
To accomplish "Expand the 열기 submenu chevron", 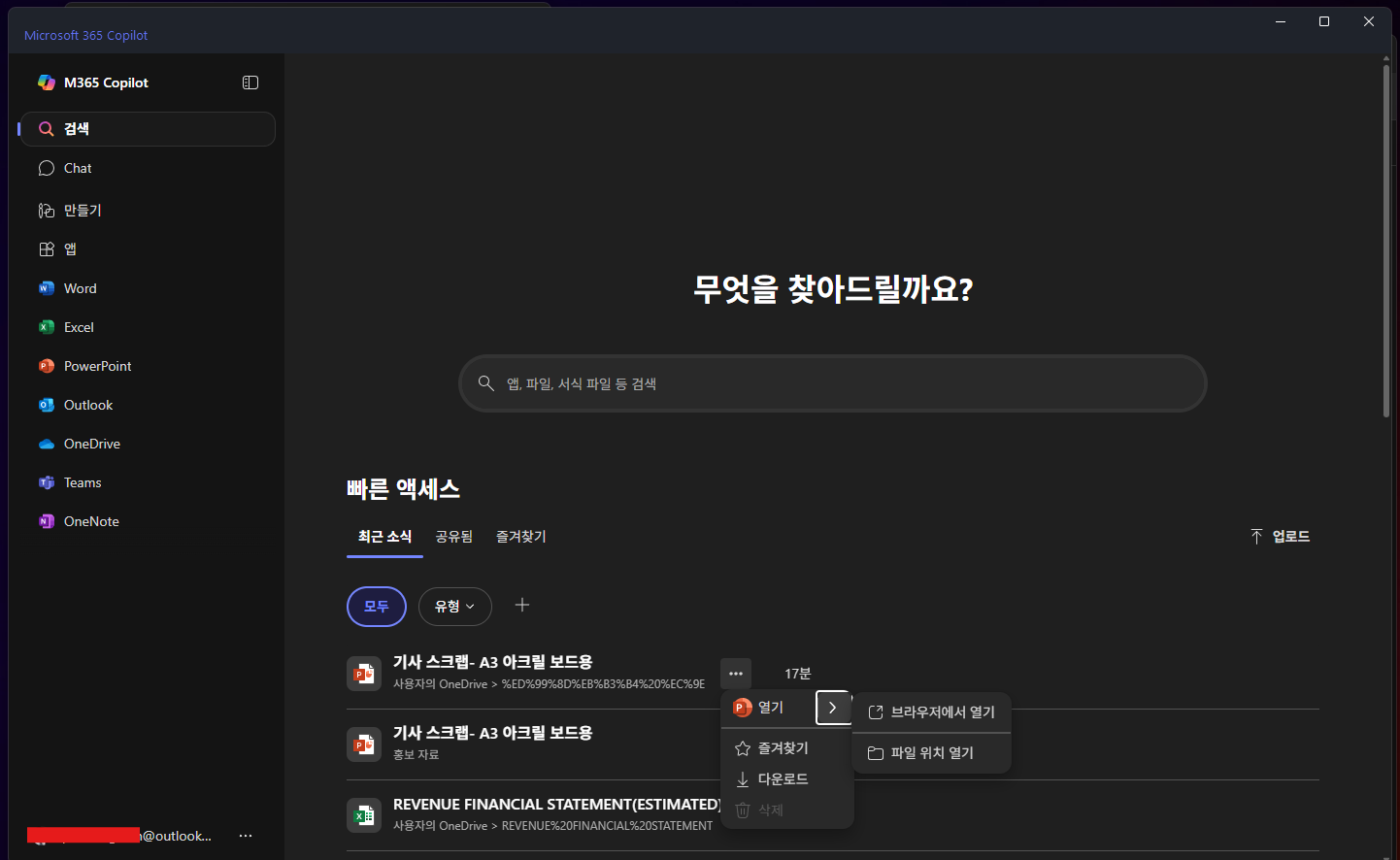I will coord(833,708).
